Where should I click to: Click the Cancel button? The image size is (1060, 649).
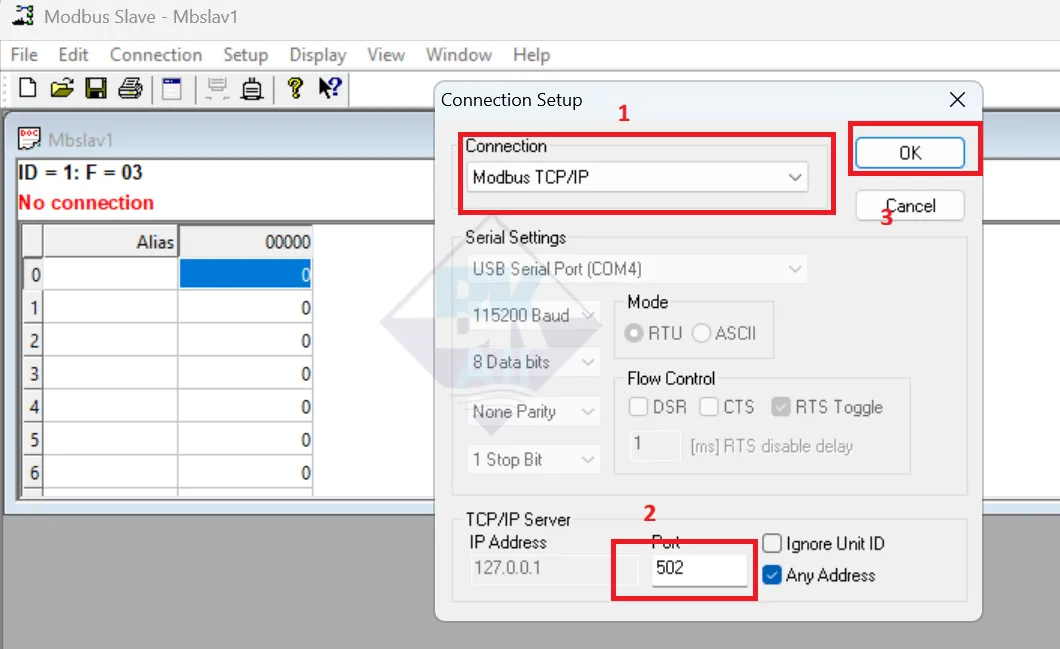[x=910, y=206]
